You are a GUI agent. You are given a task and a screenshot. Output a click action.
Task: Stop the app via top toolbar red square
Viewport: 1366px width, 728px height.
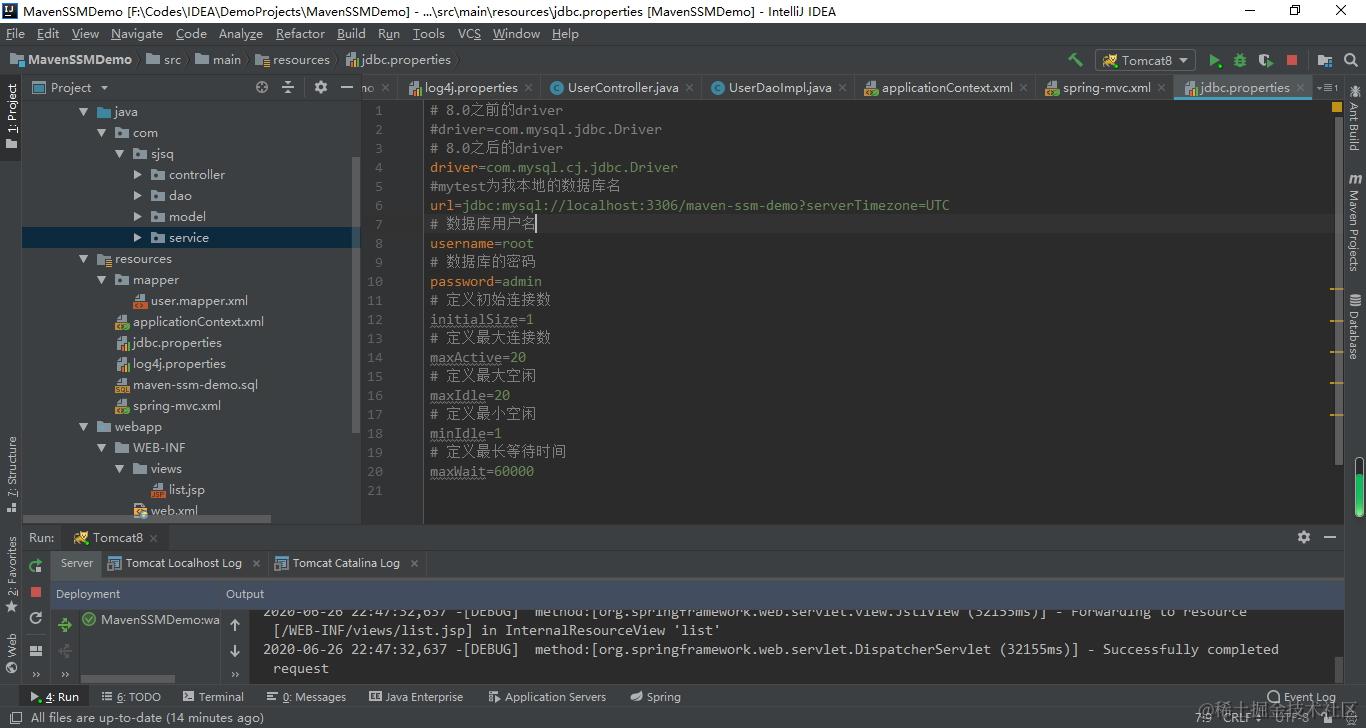pos(1292,60)
